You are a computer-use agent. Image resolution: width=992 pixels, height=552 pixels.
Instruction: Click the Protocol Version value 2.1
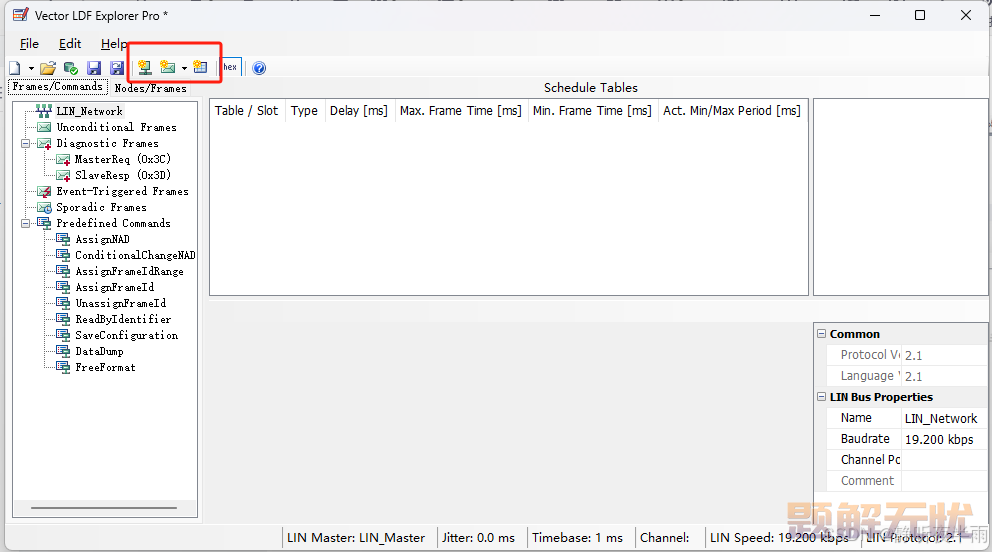point(945,355)
